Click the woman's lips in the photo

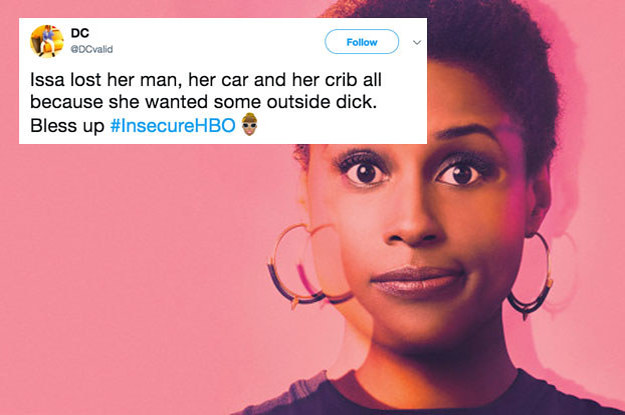417,281
